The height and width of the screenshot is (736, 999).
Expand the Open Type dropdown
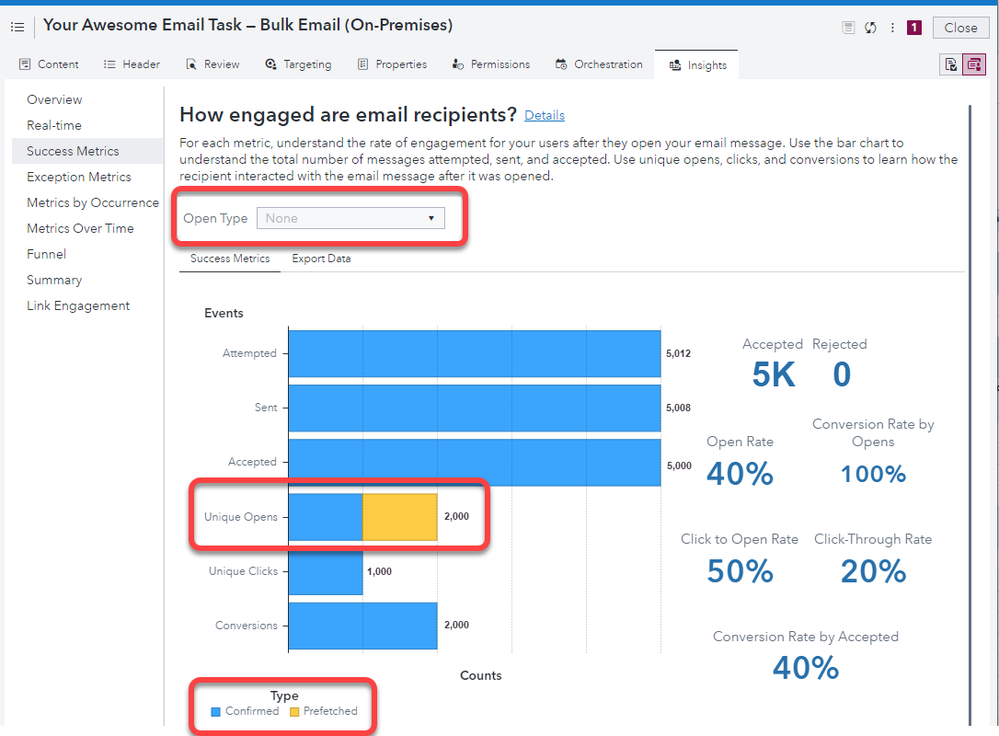point(350,219)
